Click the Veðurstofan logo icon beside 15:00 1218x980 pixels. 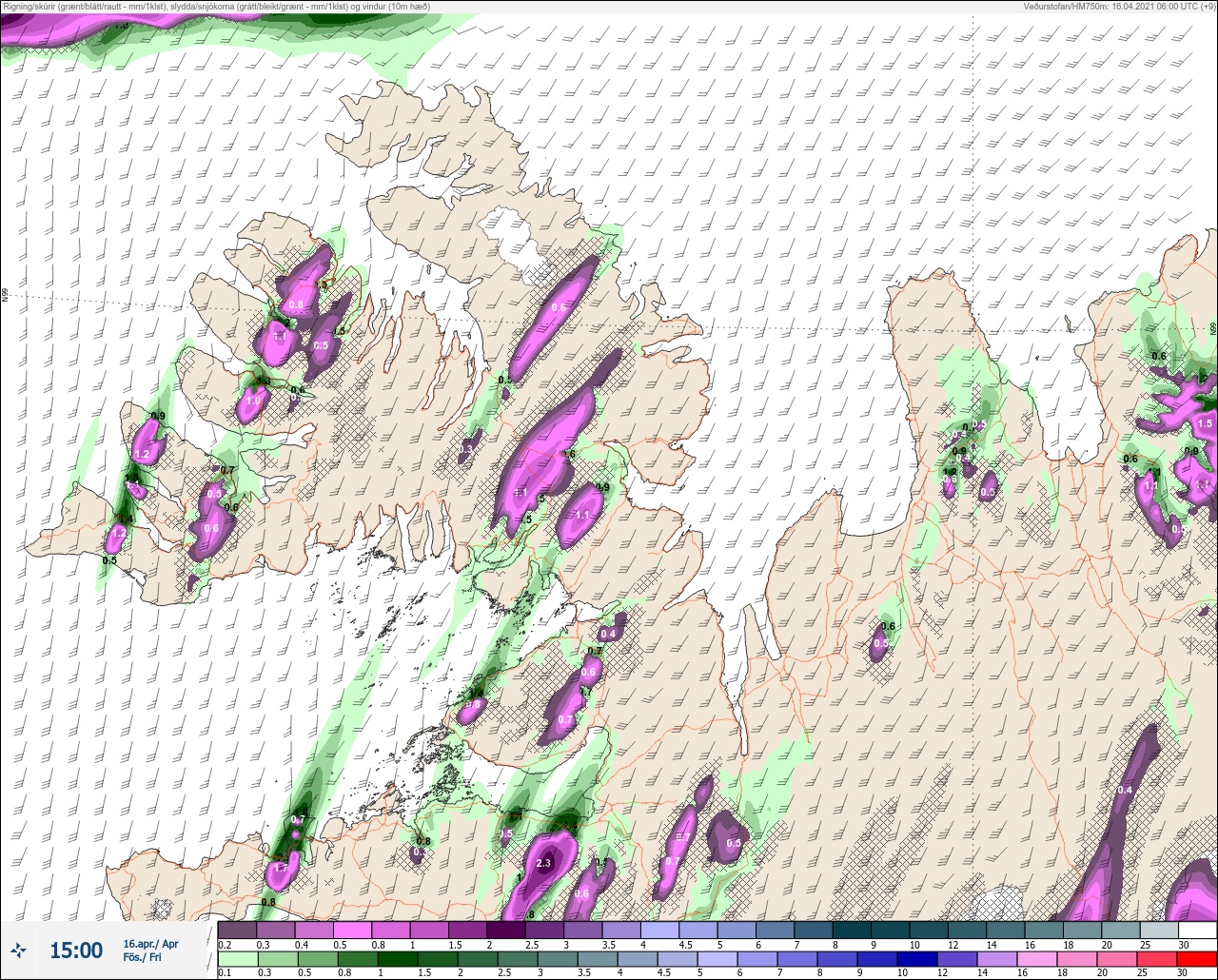19,950
